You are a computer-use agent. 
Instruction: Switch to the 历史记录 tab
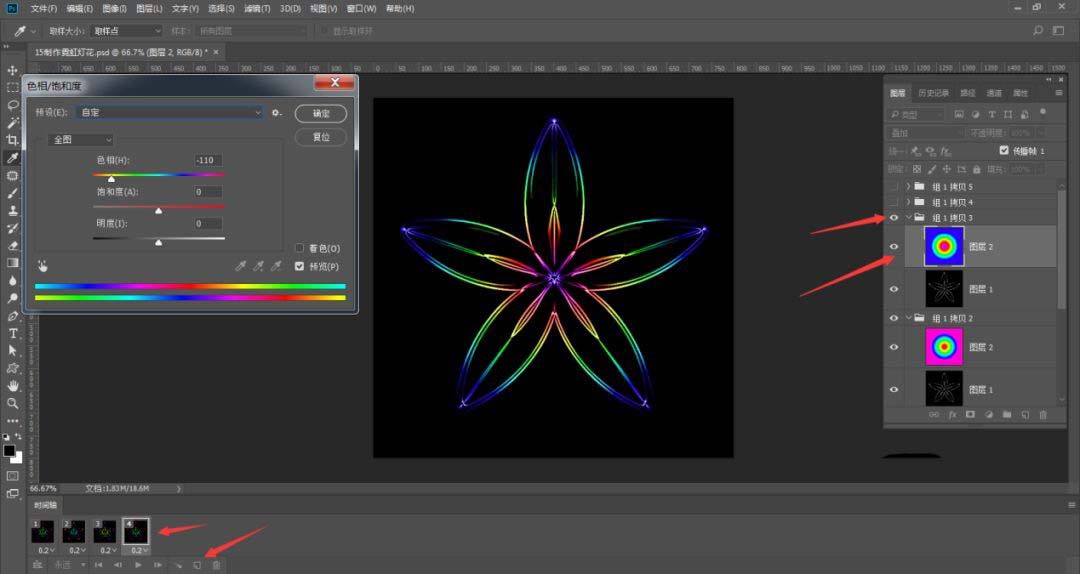tap(933, 93)
